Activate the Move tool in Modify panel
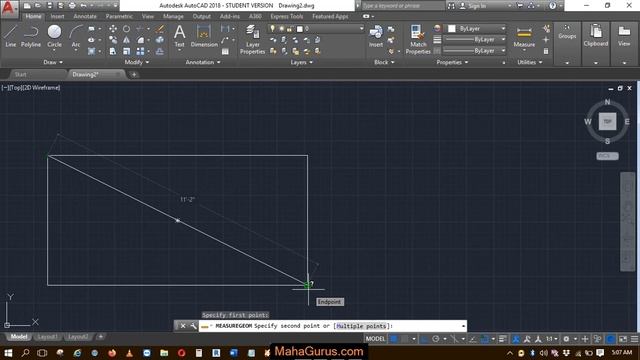The image size is (640, 360). click(113, 29)
